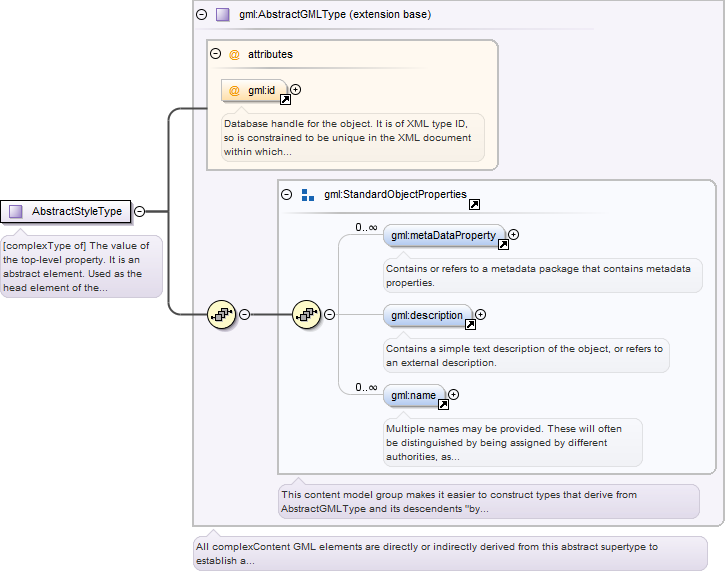Viewport: 726px width, 574px height.
Task: Collapse the attributes section
Action: [x=215, y=54]
